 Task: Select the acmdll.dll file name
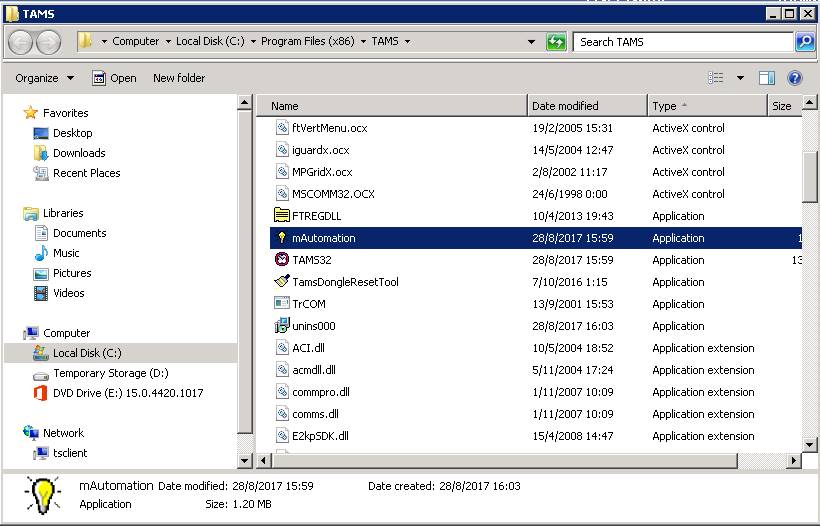(x=314, y=370)
